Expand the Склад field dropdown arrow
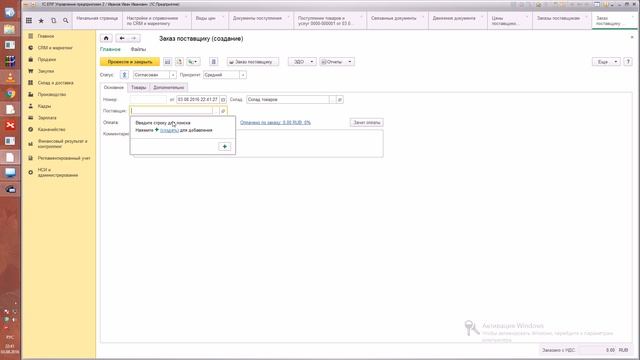The width and height of the screenshot is (640, 360). tap(333, 100)
